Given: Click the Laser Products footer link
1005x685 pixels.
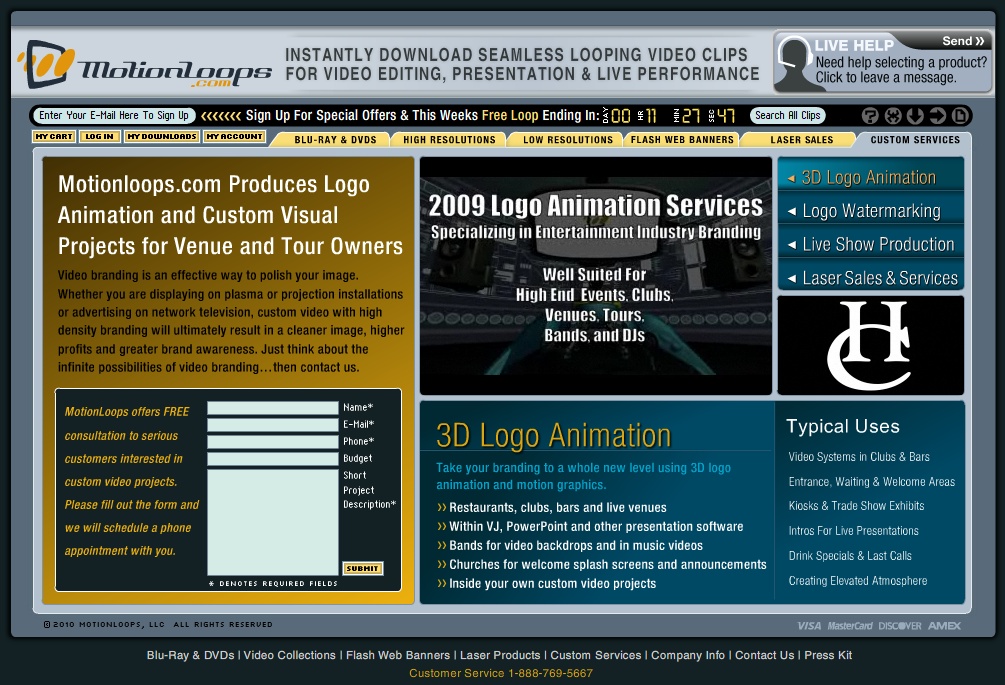Looking at the screenshot, I should tap(500, 655).
